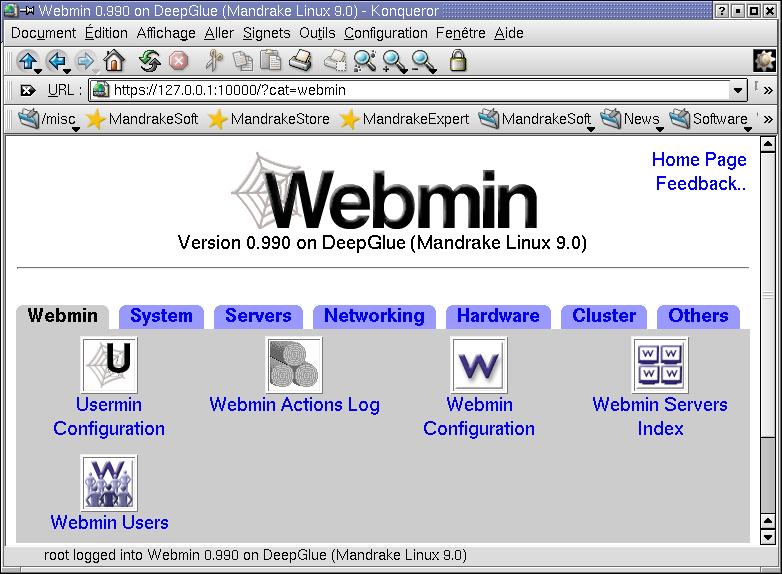This screenshot has width=782, height=574.
Task: Follow the Feedback.. link
Action: pyautogui.click(x=701, y=184)
